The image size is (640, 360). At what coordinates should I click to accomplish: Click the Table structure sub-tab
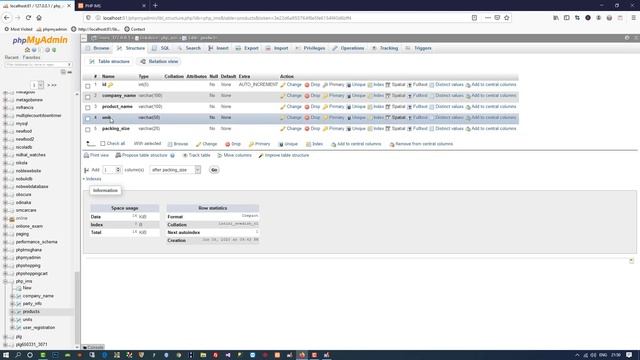point(109,62)
